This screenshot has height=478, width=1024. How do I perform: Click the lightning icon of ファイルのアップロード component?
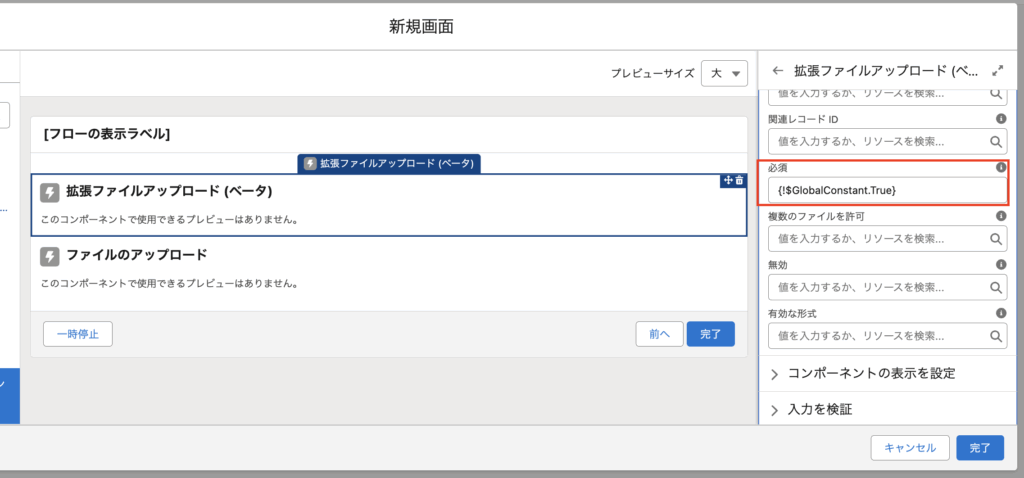[50, 256]
